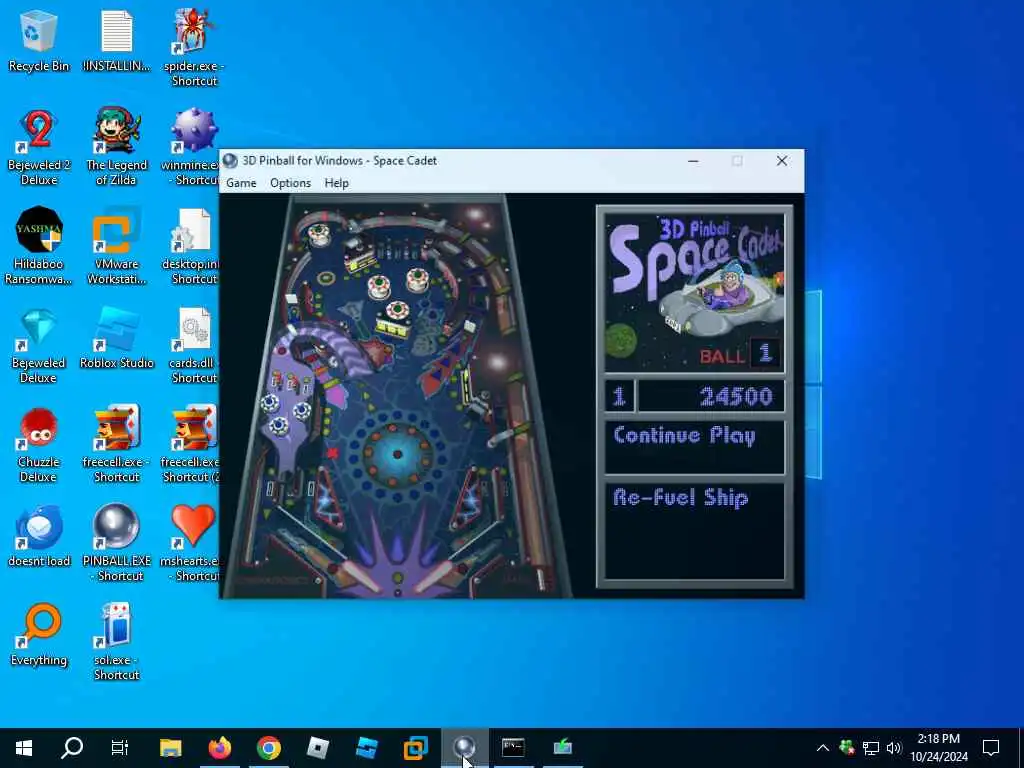Open the Windows Start menu
The height and width of the screenshot is (768, 1024).
pyautogui.click(x=24, y=748)
